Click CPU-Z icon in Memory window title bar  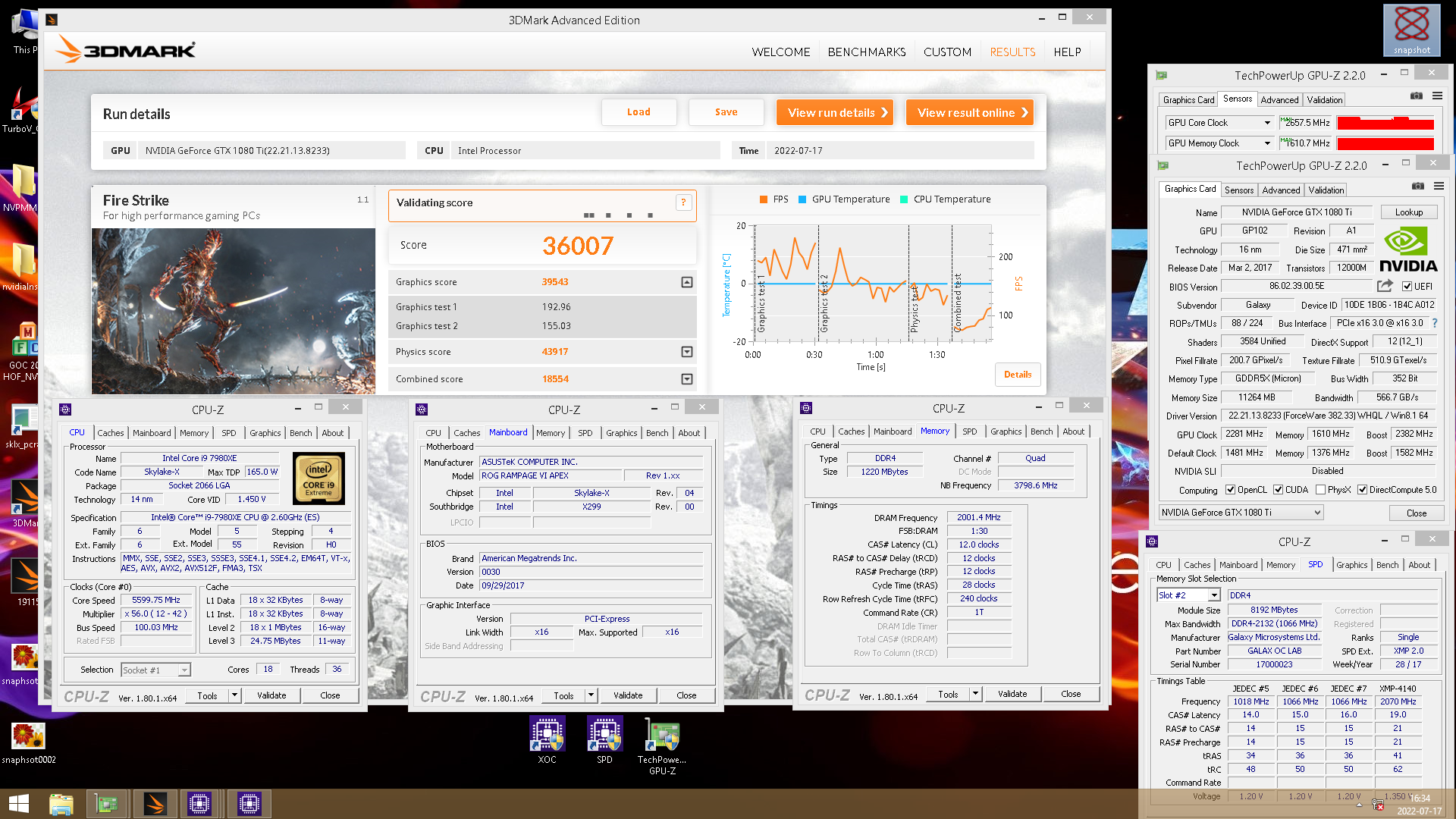[x=806, y=408]
